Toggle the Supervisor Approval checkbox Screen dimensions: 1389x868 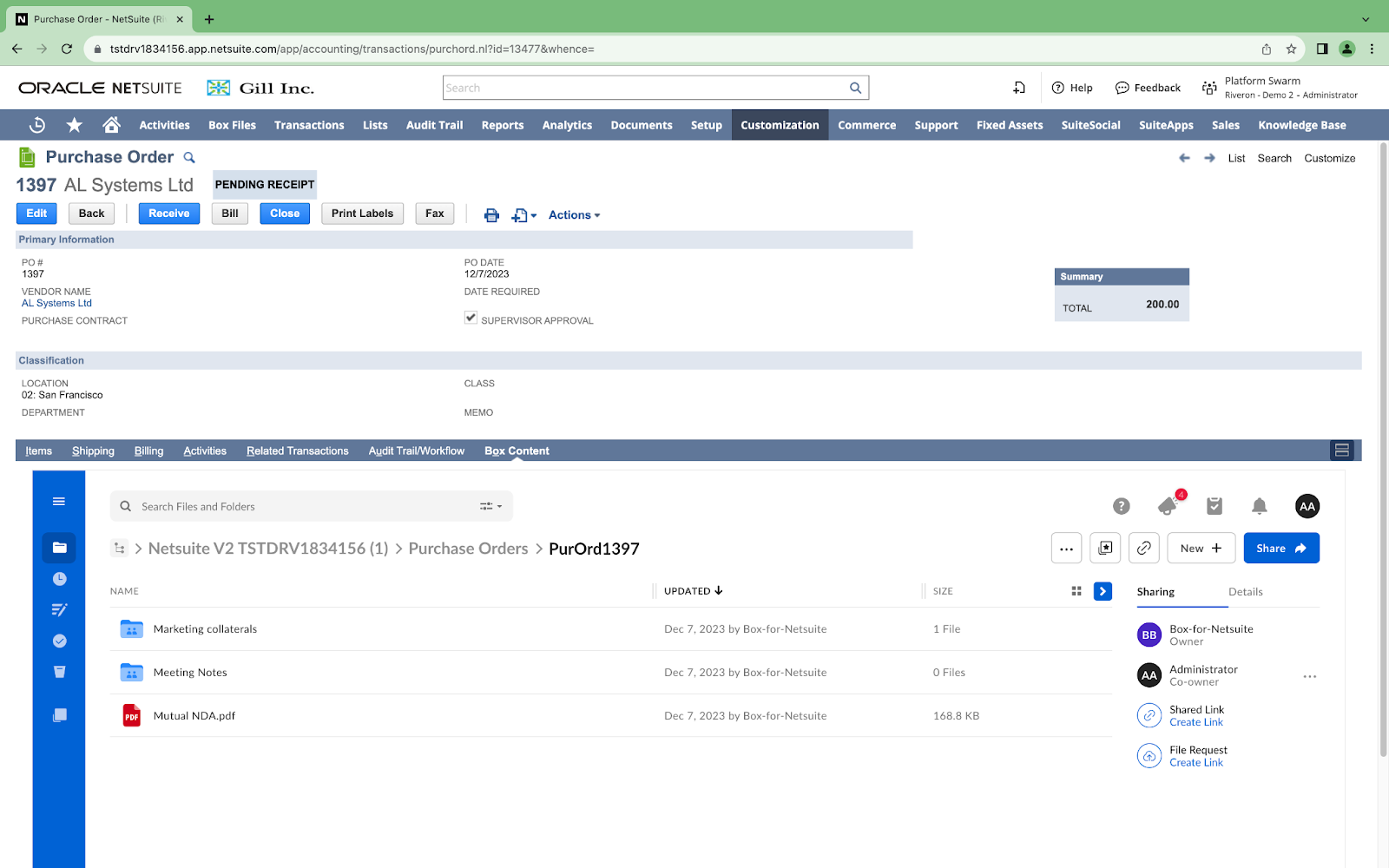pyautogui.click(x=471, y=318)
